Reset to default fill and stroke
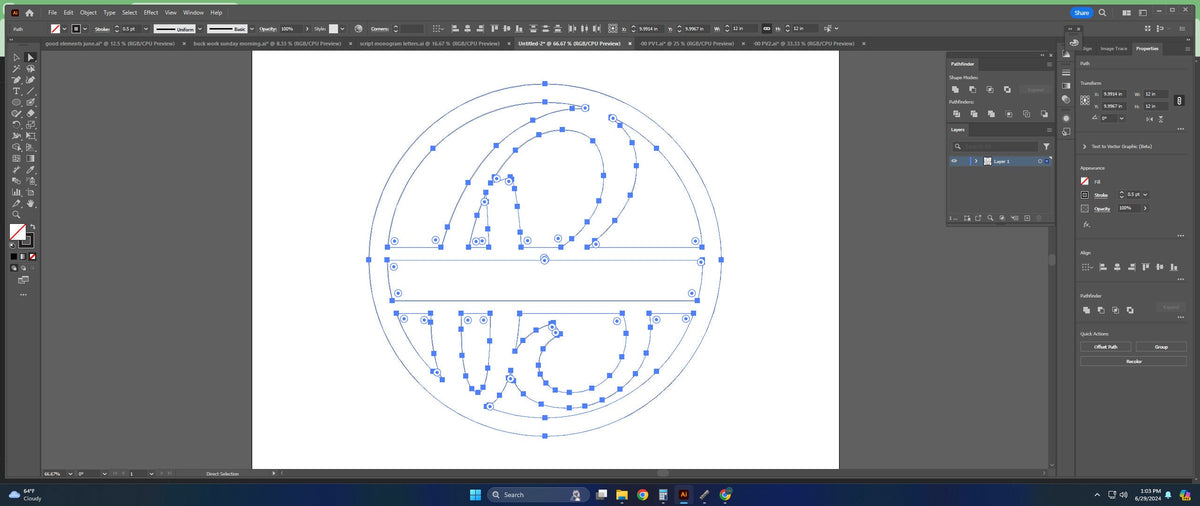This screenshot has height=506, width=1200. coord(11,244)
